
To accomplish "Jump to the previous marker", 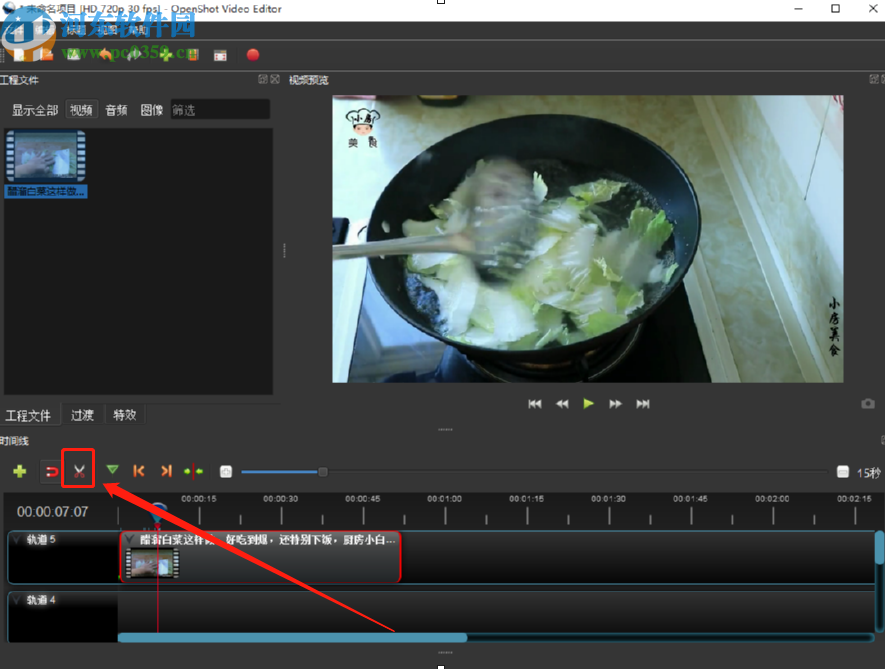I will pyautogui.click(x=139, y=470).
